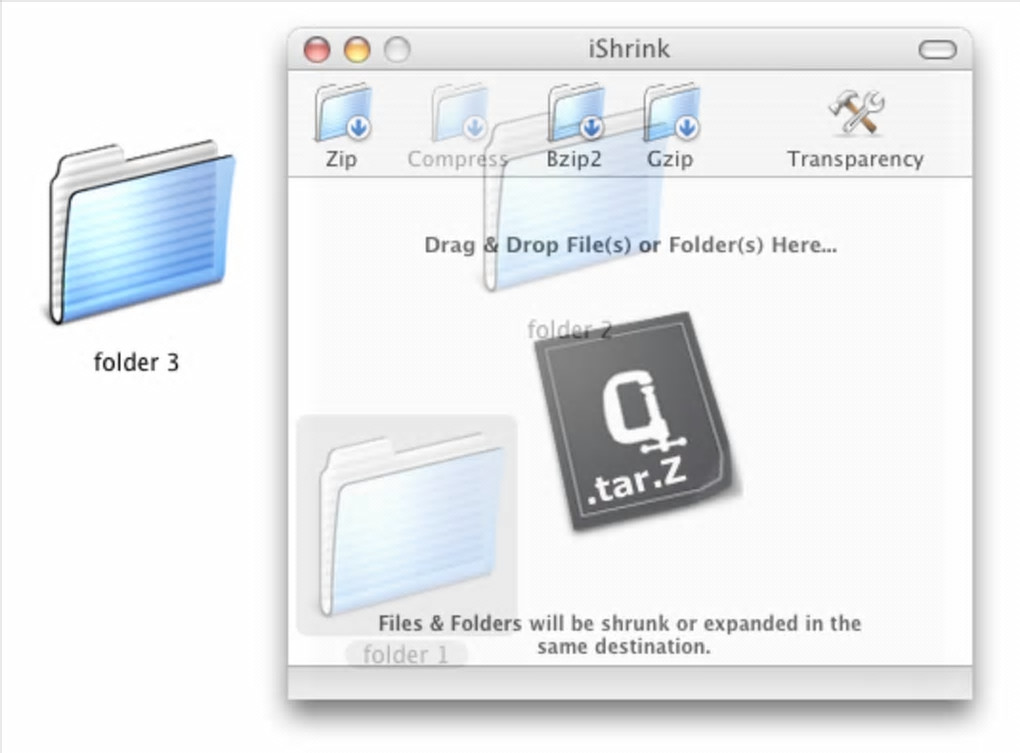Screen dimensions: 1020x753
Task: Close the iShrink window
Action: [x=317, y=49]
